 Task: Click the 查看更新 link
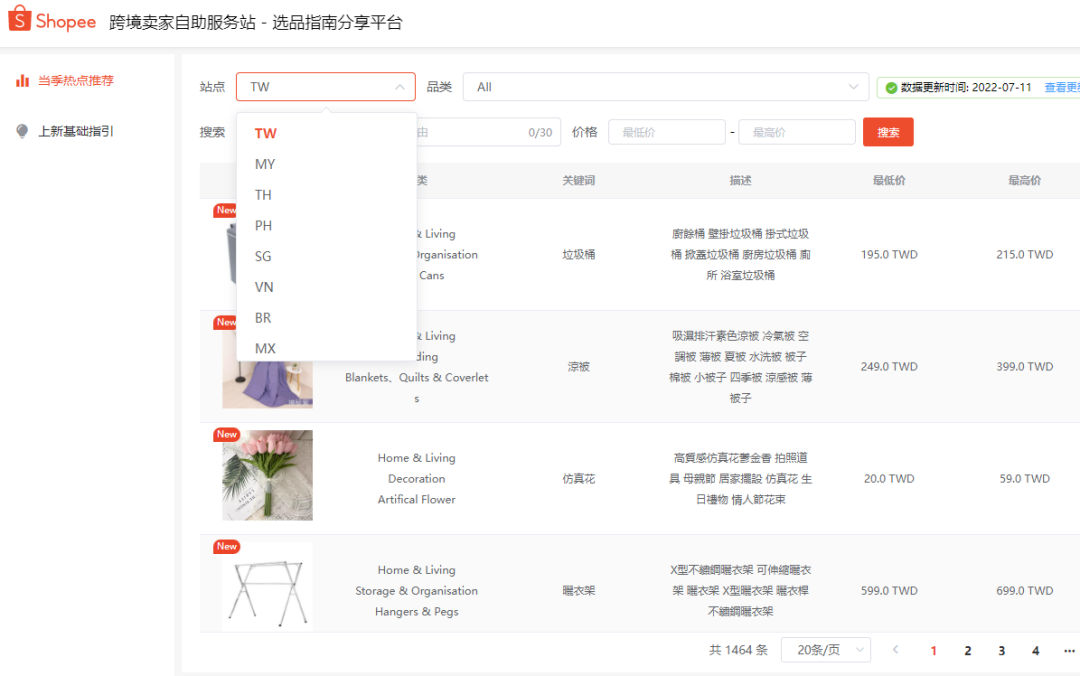(1061, 88)
